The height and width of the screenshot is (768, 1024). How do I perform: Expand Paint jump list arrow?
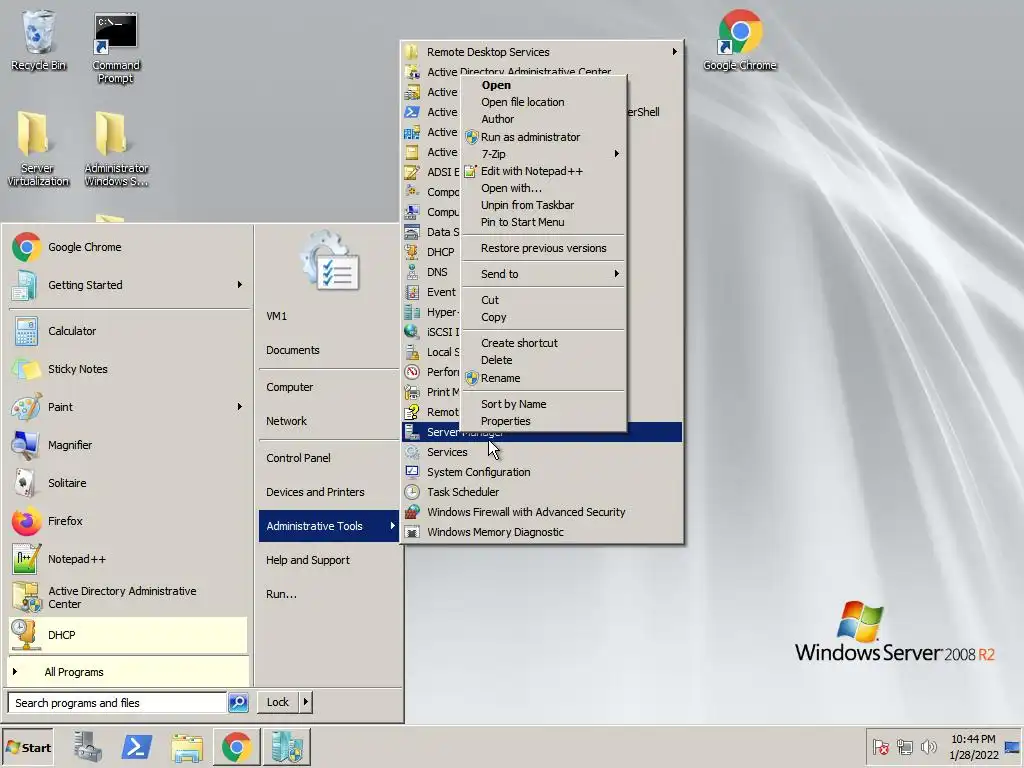coord(240,407)
